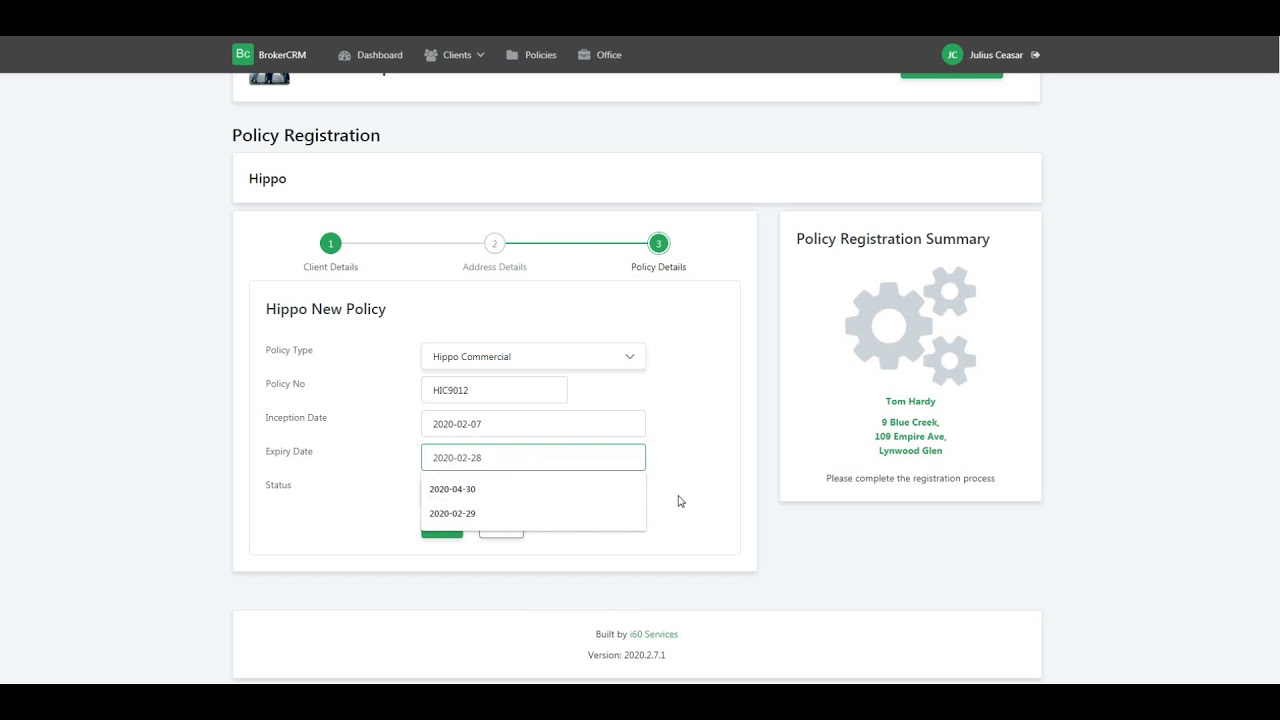Click the Clients people icon
Image resolution: width=1280 pixels, height=720 pixels.
(431, 55)
